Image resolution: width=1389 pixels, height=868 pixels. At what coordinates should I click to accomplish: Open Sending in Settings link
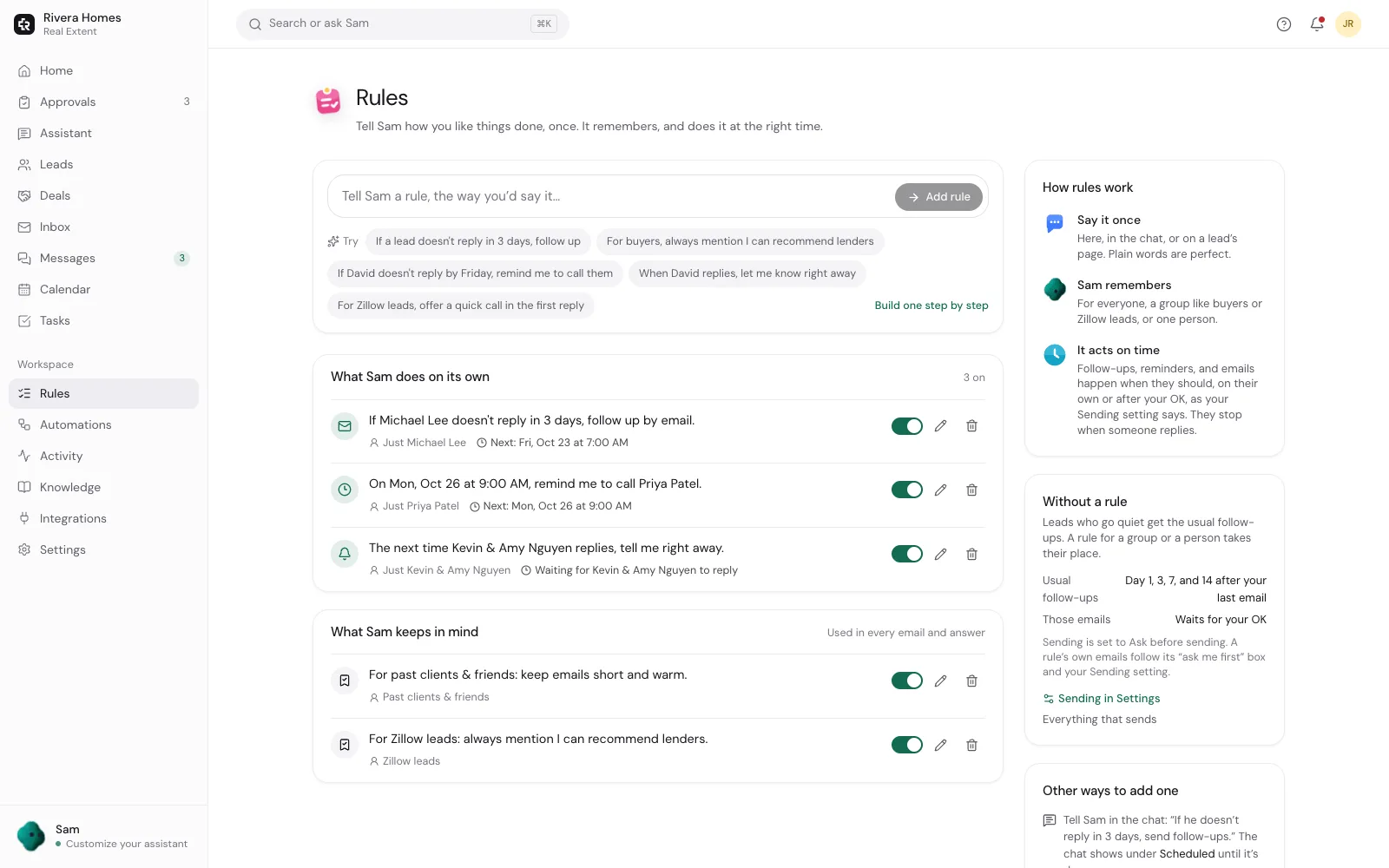1102,699
